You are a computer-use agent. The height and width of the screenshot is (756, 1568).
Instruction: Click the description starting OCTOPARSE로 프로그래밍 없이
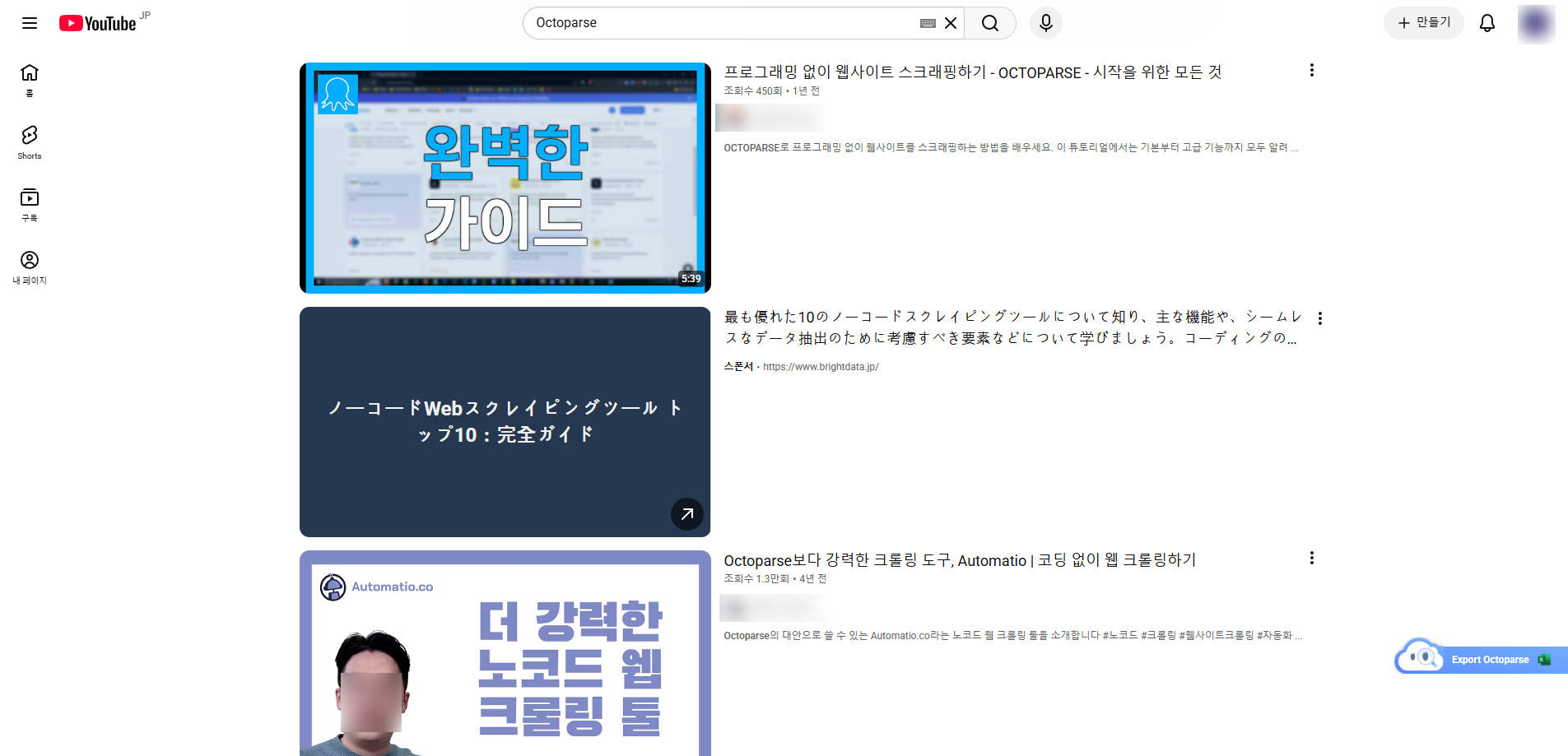(x=1011, y=148)
